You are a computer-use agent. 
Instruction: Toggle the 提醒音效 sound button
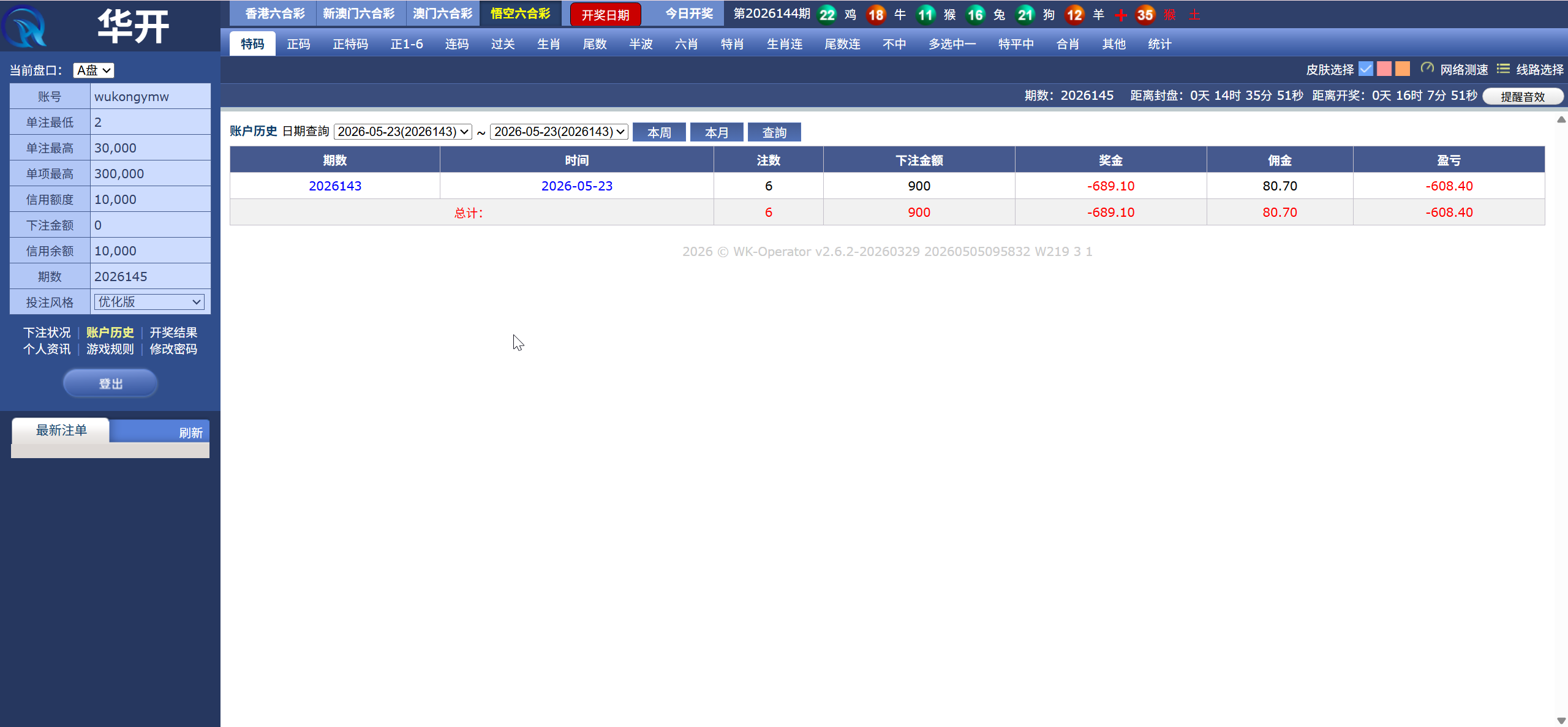[1523, 97]
